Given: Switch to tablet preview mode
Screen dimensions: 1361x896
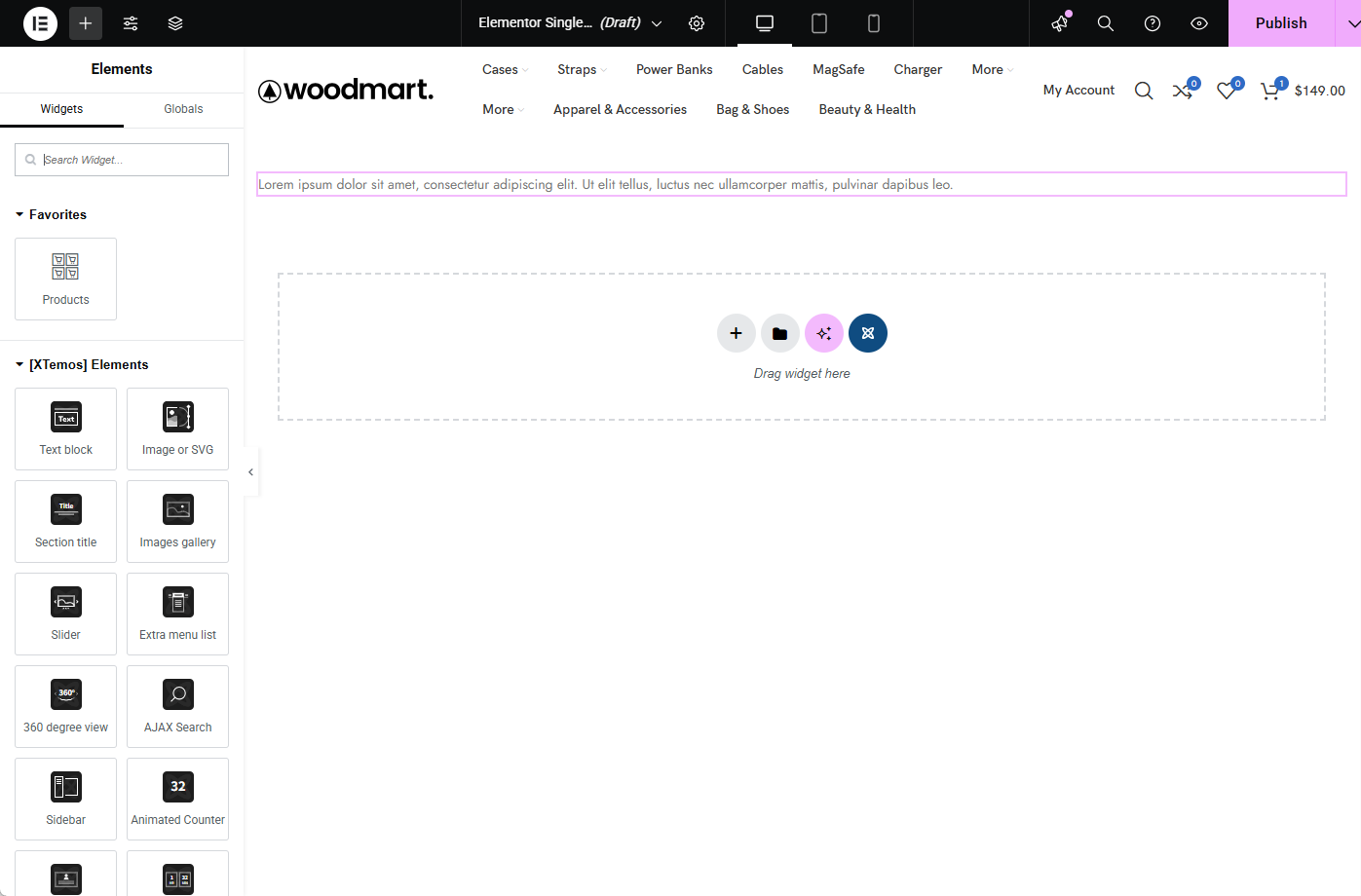Looking at the screenshot, I should [x=818, y=22].
